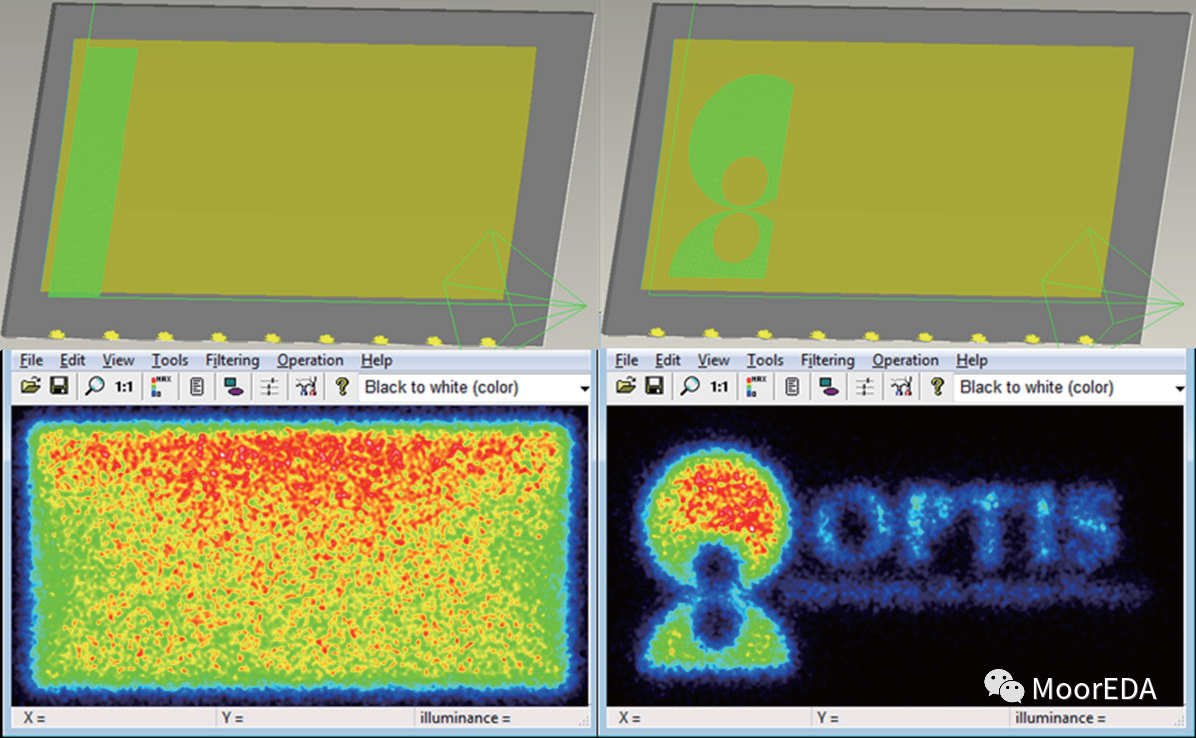Screen dimensions: 1196x738
Task: Open View menu in right window
Action: pyautogui.click(x=713, y=360)
